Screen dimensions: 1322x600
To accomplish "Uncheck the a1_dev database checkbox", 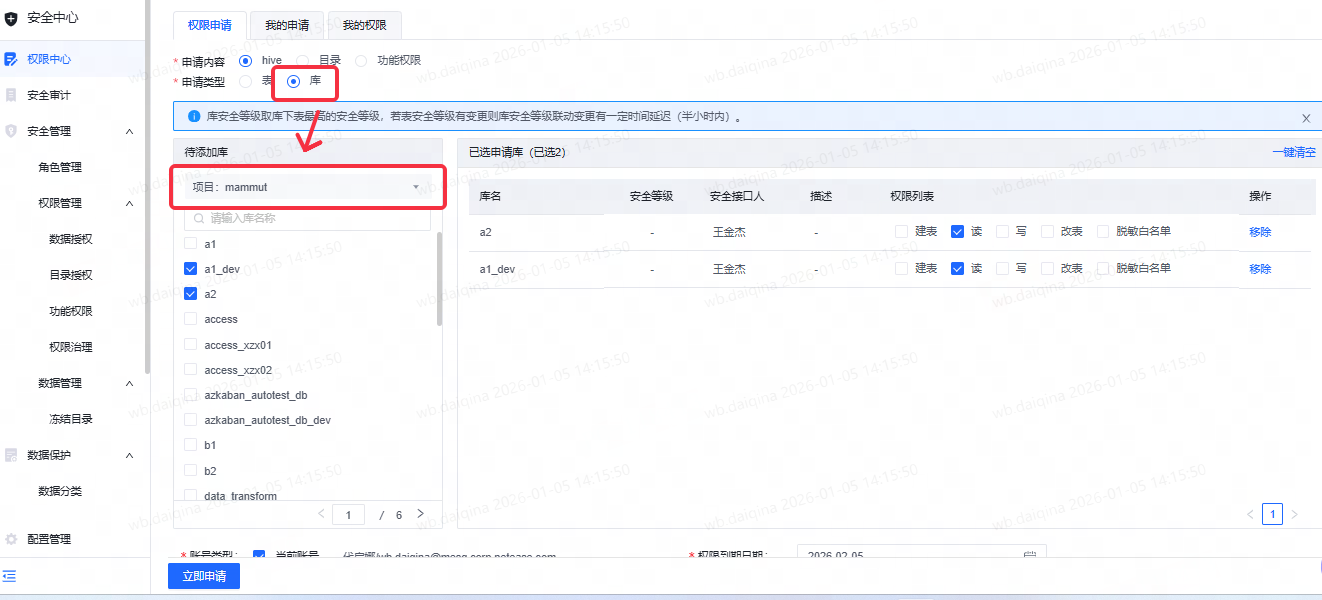I will coord(190,269).
